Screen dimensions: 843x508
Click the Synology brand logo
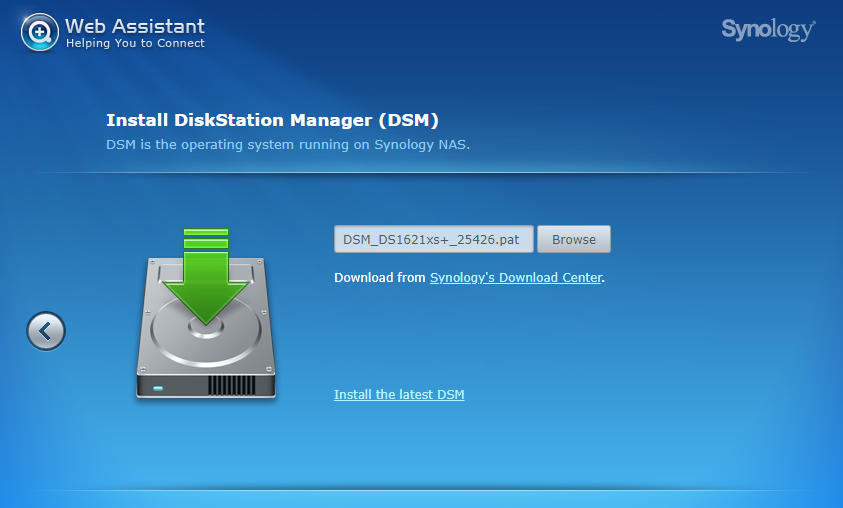pos(767,30)
